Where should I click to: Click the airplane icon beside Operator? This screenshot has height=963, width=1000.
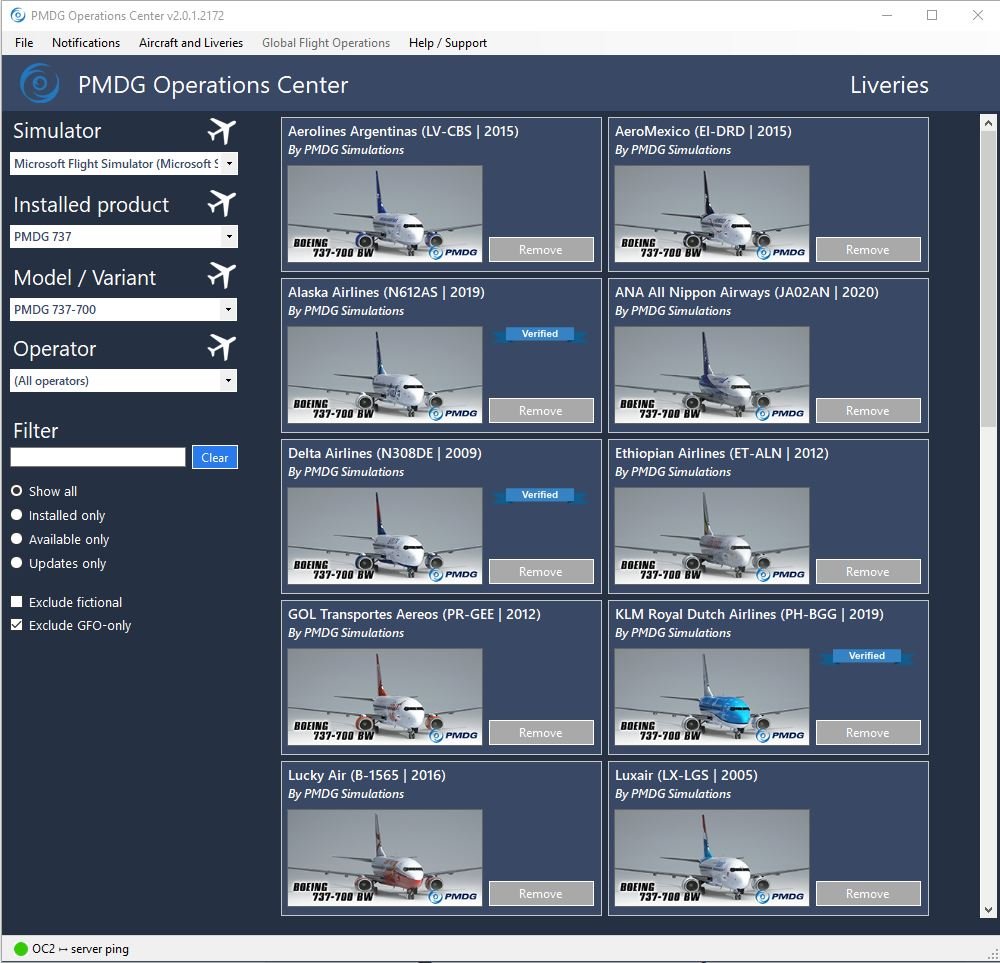coord(221,348)
